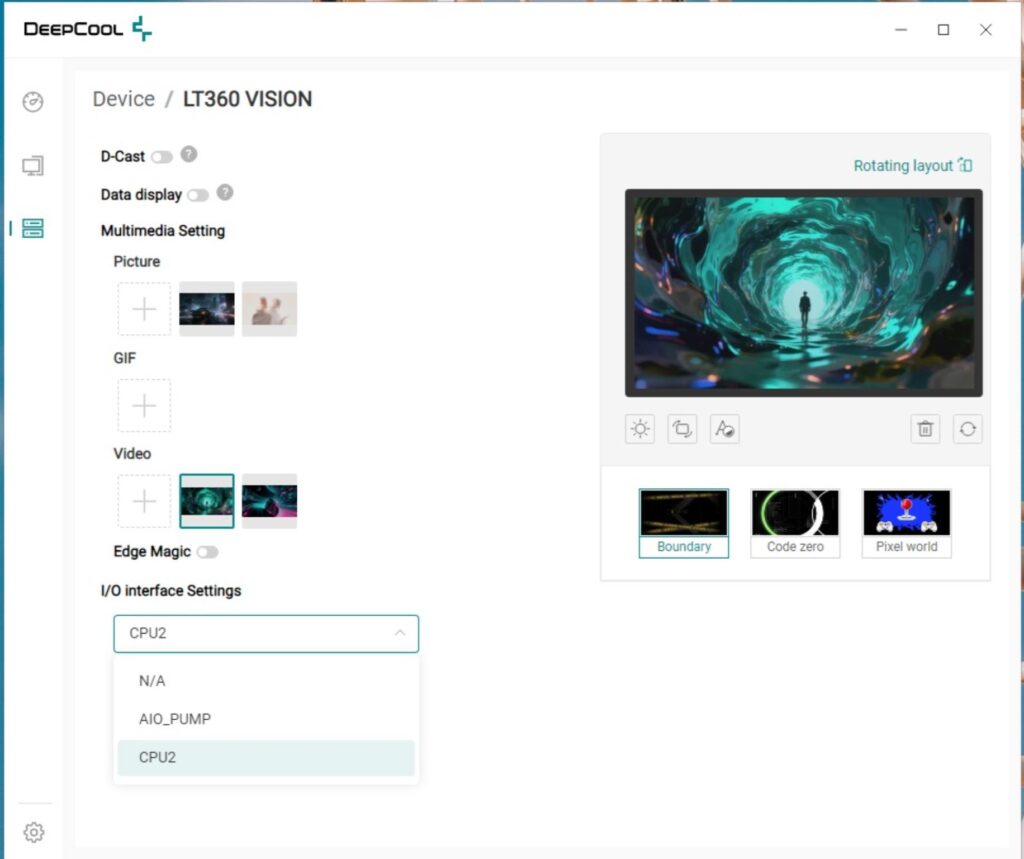The image size is (1024, 859).
Task: Open the dashboard gauge sidebar icon
Action: [x=33, y=102]
